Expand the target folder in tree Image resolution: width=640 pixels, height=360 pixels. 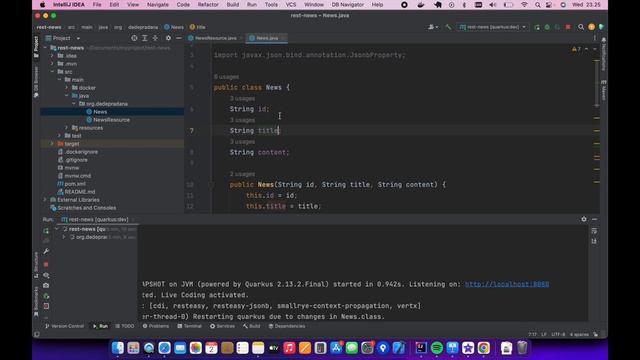tap(52, 143)
